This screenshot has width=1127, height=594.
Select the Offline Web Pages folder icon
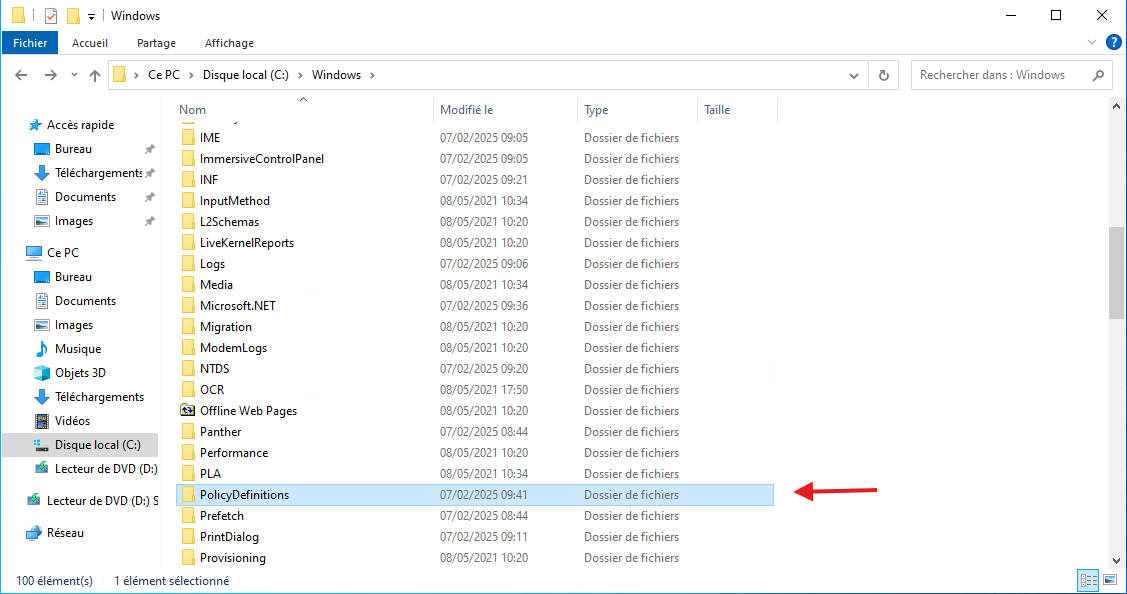point(188,411)
